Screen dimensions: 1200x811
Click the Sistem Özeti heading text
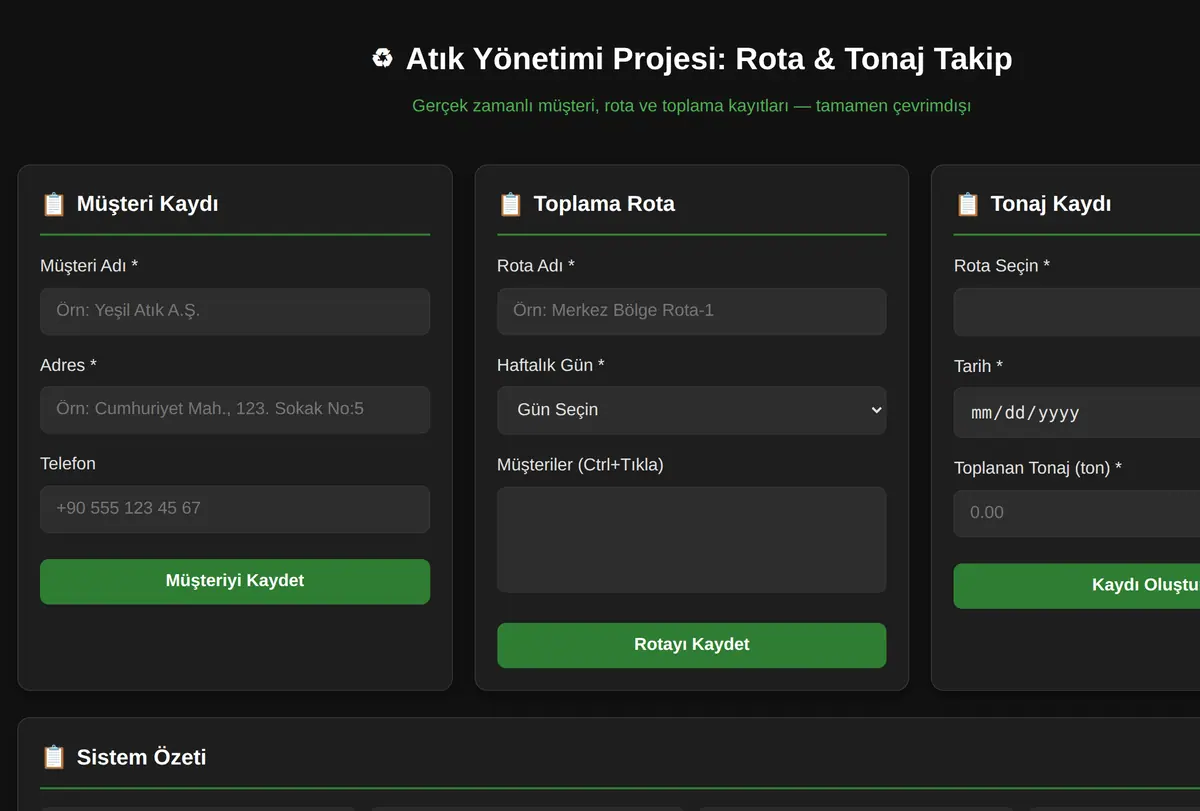tap(141, 757)
